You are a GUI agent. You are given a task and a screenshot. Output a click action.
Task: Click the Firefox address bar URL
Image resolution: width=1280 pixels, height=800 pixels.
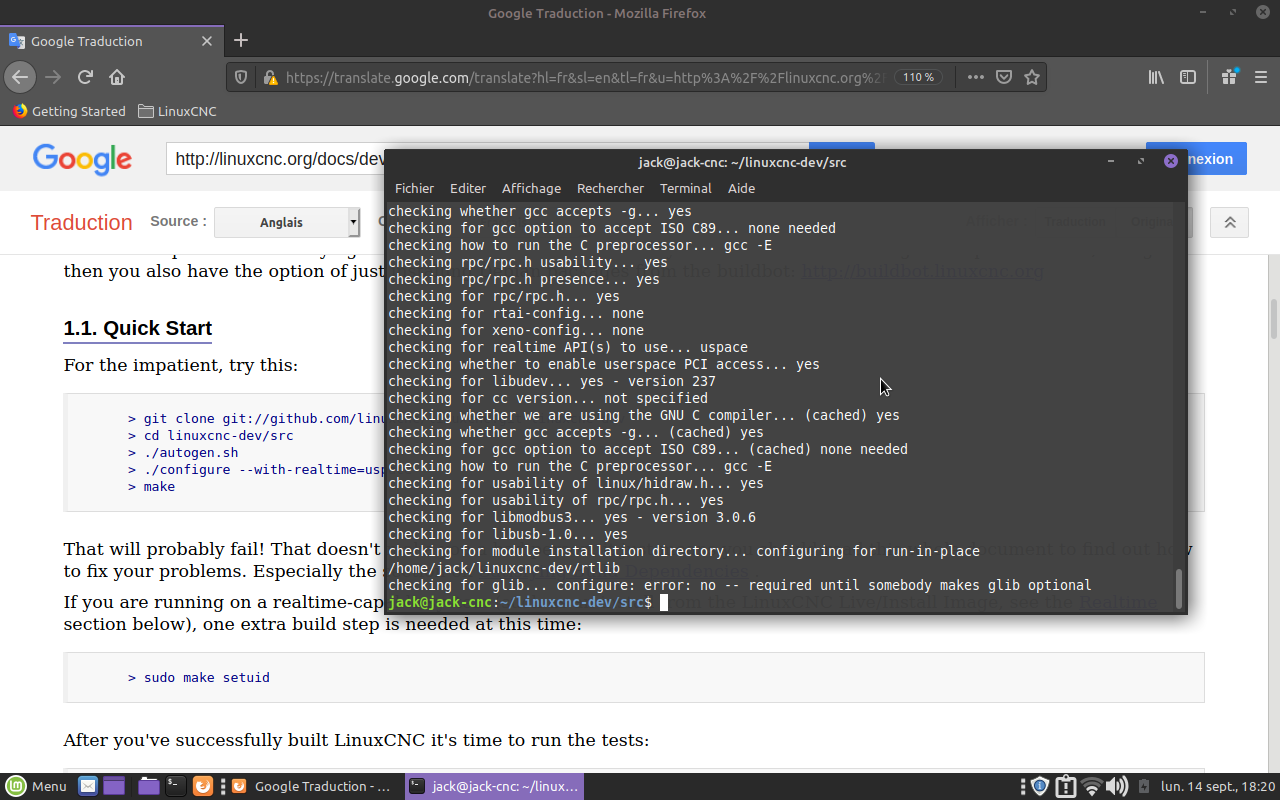tap(585, 77)
